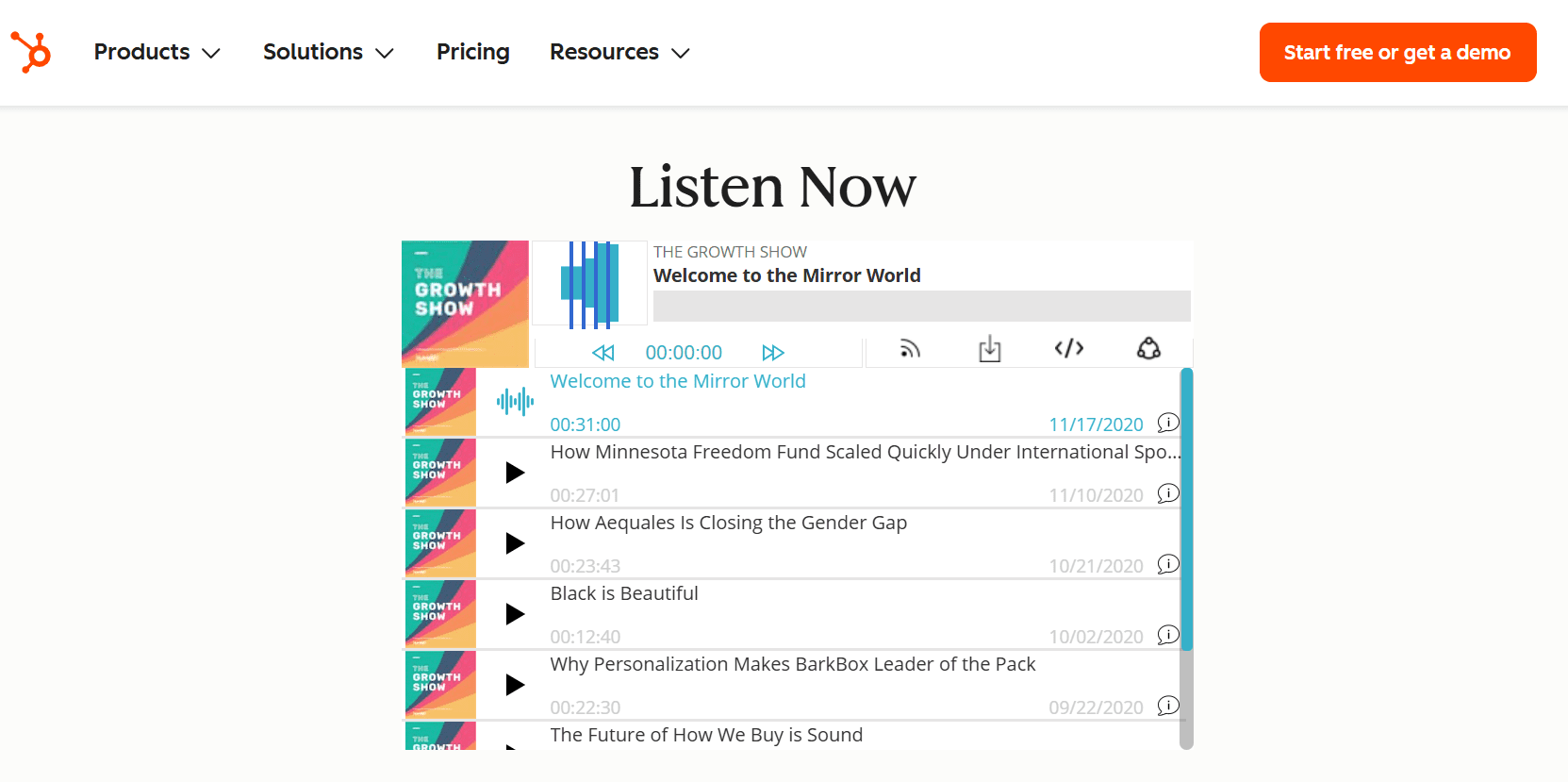Show info for the BarkBox episode
1568x782 pixels.
point(1168,706)
